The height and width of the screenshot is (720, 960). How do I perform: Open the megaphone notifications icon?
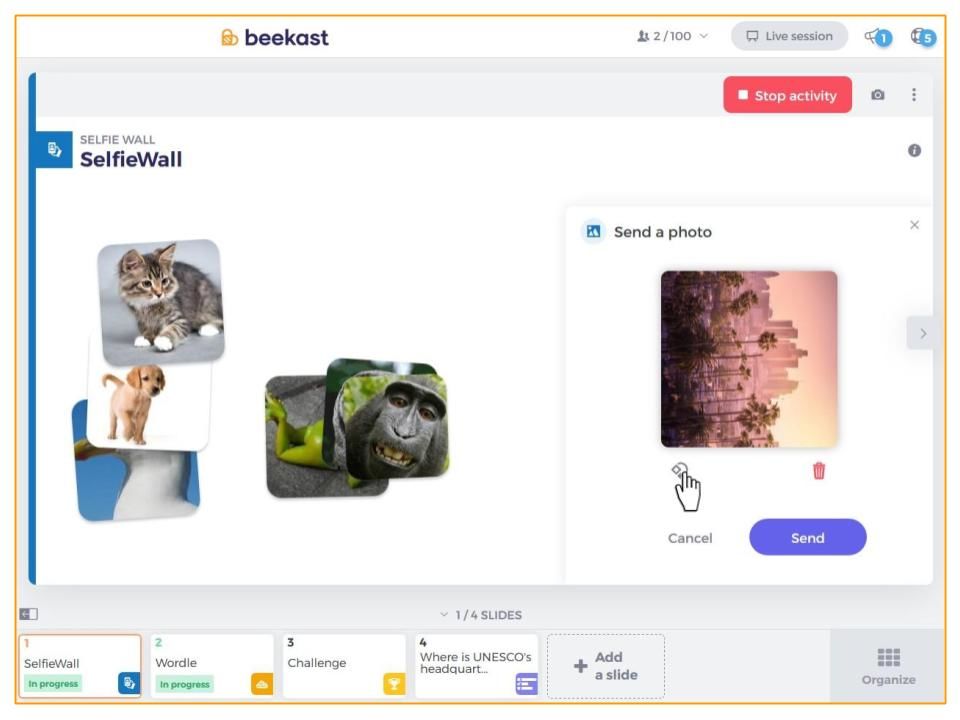tap(877, 37)
